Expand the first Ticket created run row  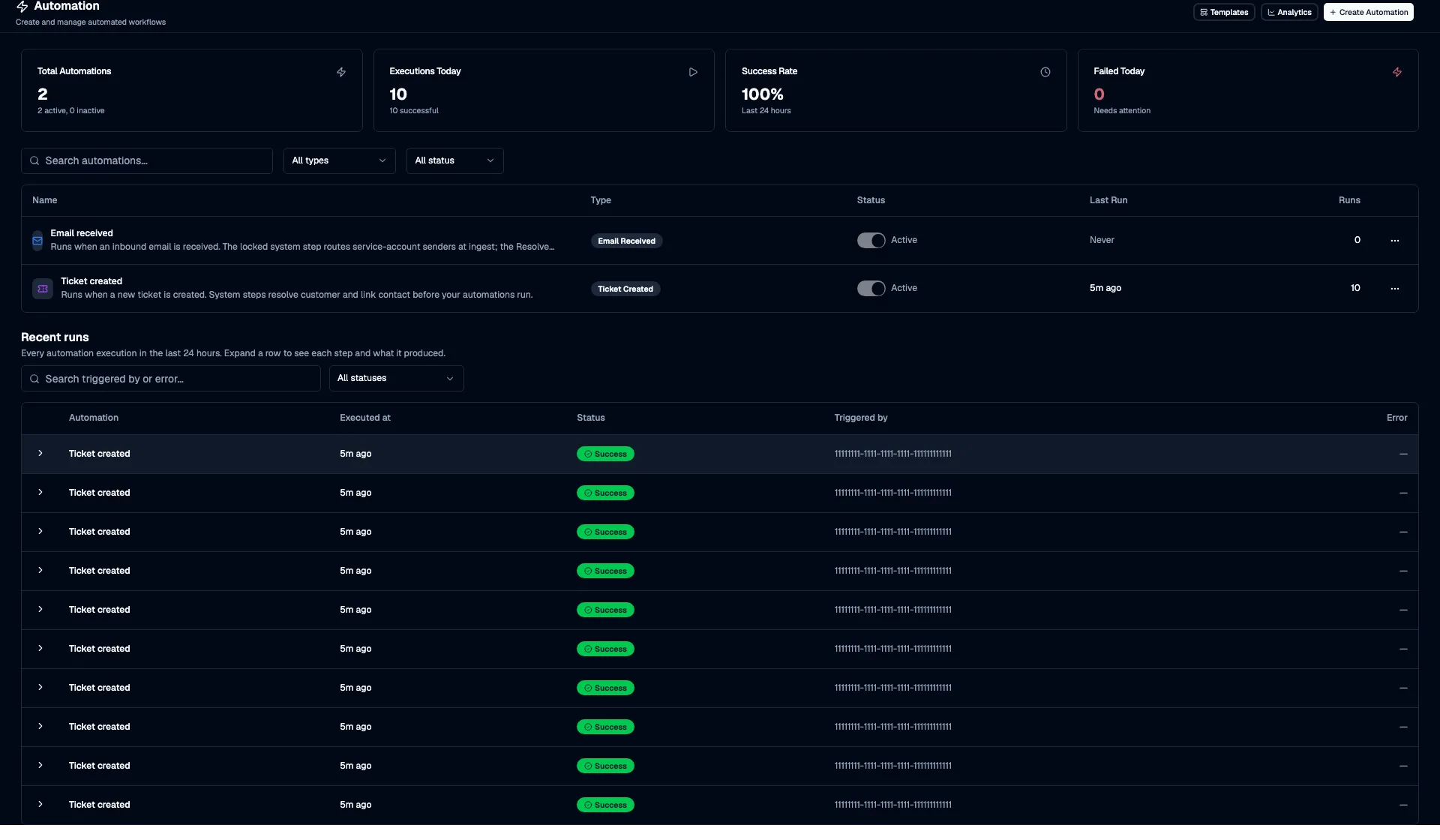pyautogui.click(x=40, y=454)
